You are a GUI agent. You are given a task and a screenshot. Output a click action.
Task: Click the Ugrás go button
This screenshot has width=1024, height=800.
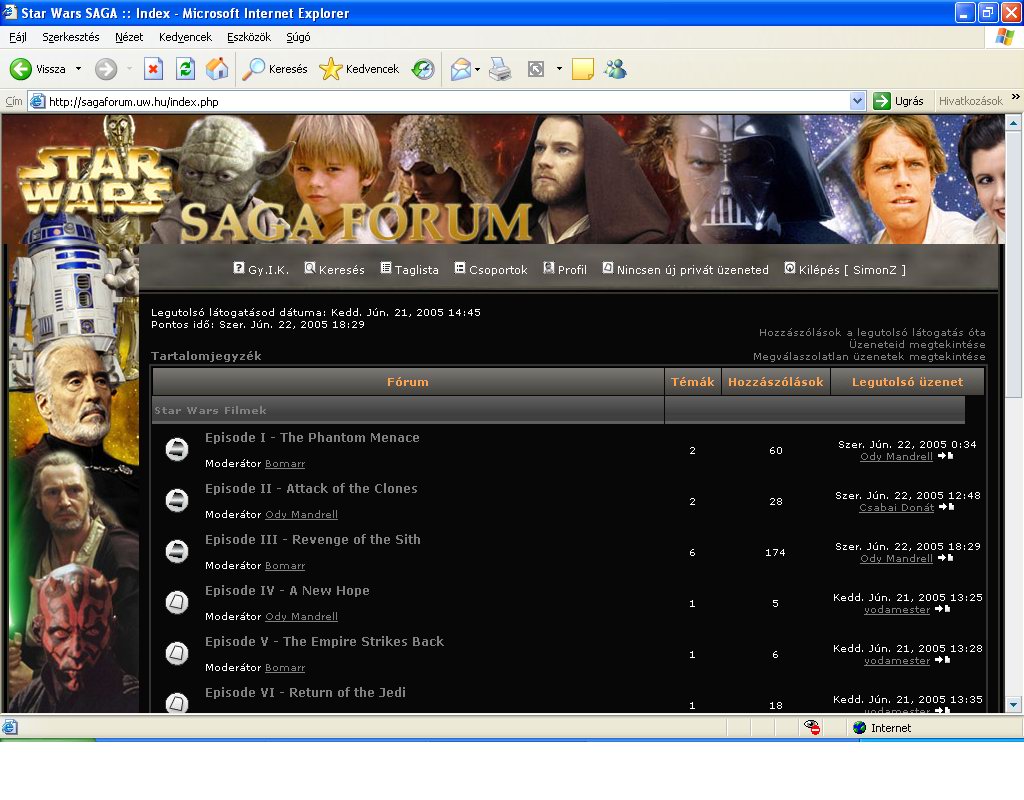[x=899, y=101]
